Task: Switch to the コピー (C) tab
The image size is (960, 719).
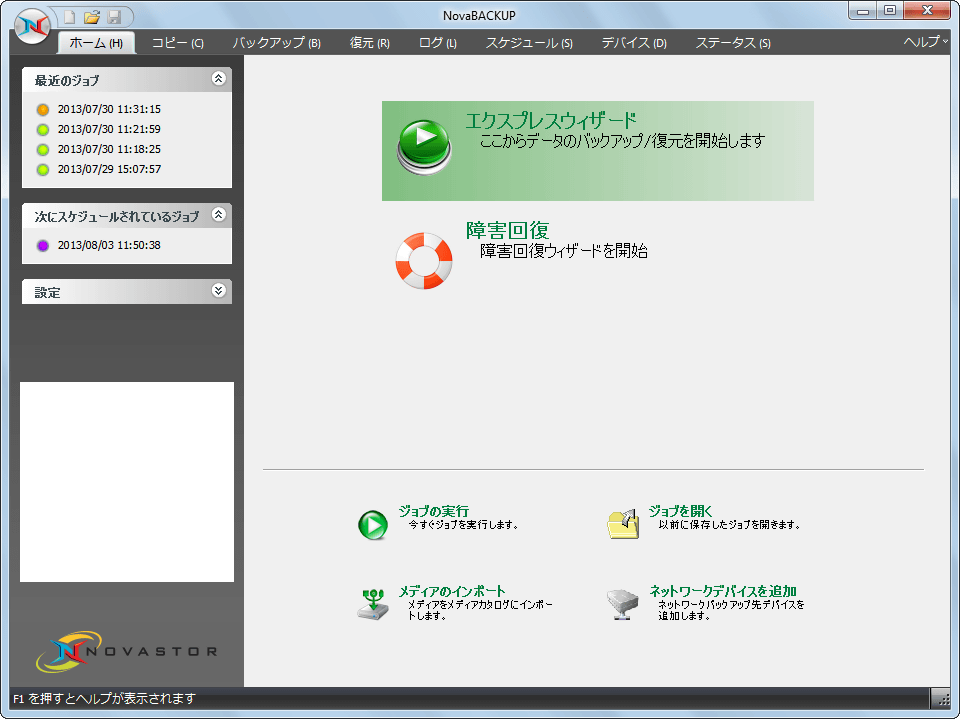Action: click(x=178, y=43)
